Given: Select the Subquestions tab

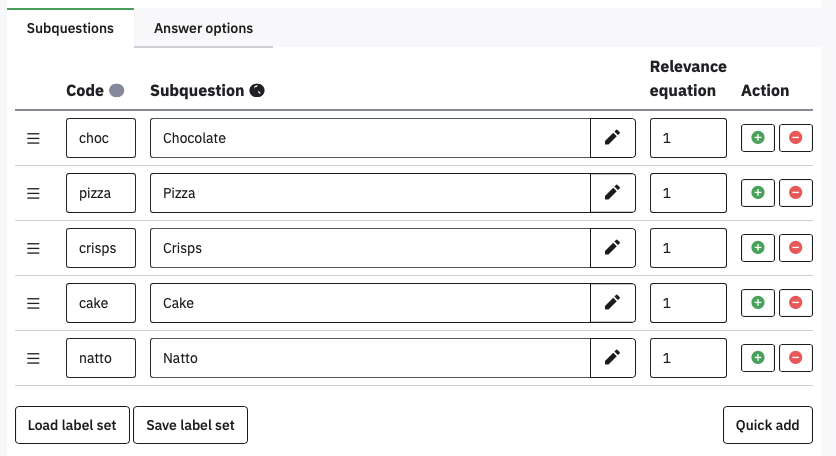Looking at the screenshot, I should click(x=70, y=28).
